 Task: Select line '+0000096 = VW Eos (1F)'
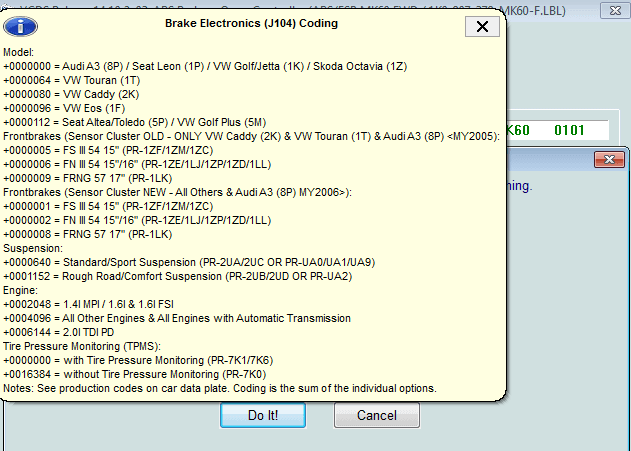(x=64, y=109)
